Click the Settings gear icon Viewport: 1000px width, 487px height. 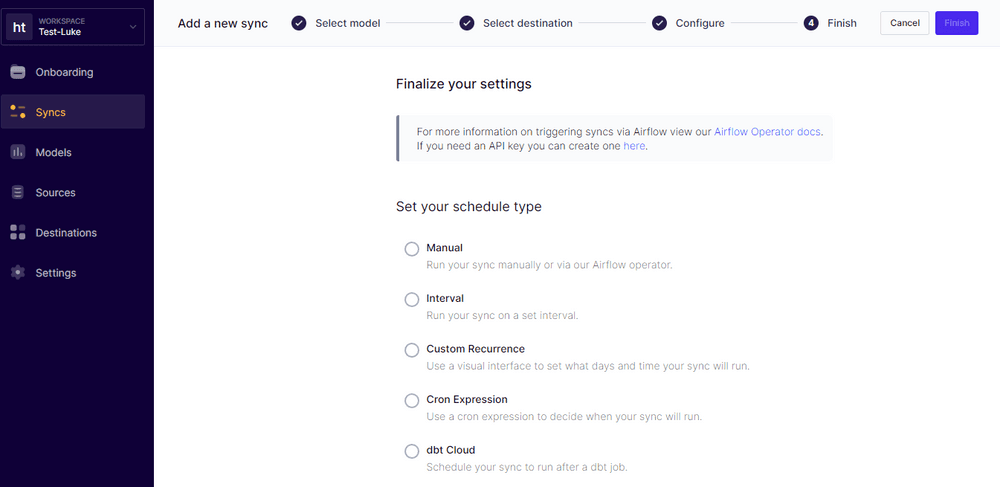(x=18, y=272)
